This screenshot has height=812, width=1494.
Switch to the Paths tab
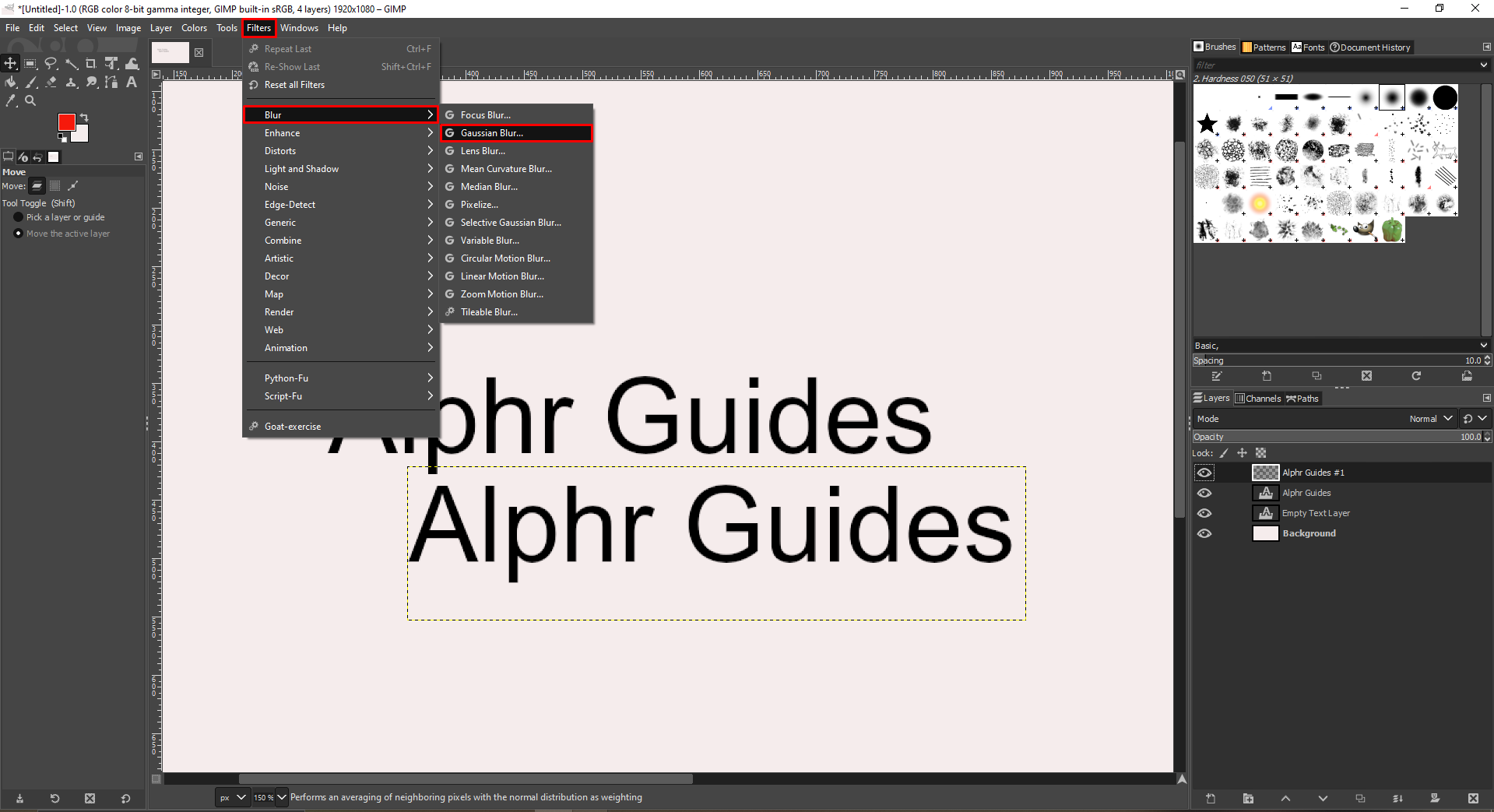click(1302, 399)
